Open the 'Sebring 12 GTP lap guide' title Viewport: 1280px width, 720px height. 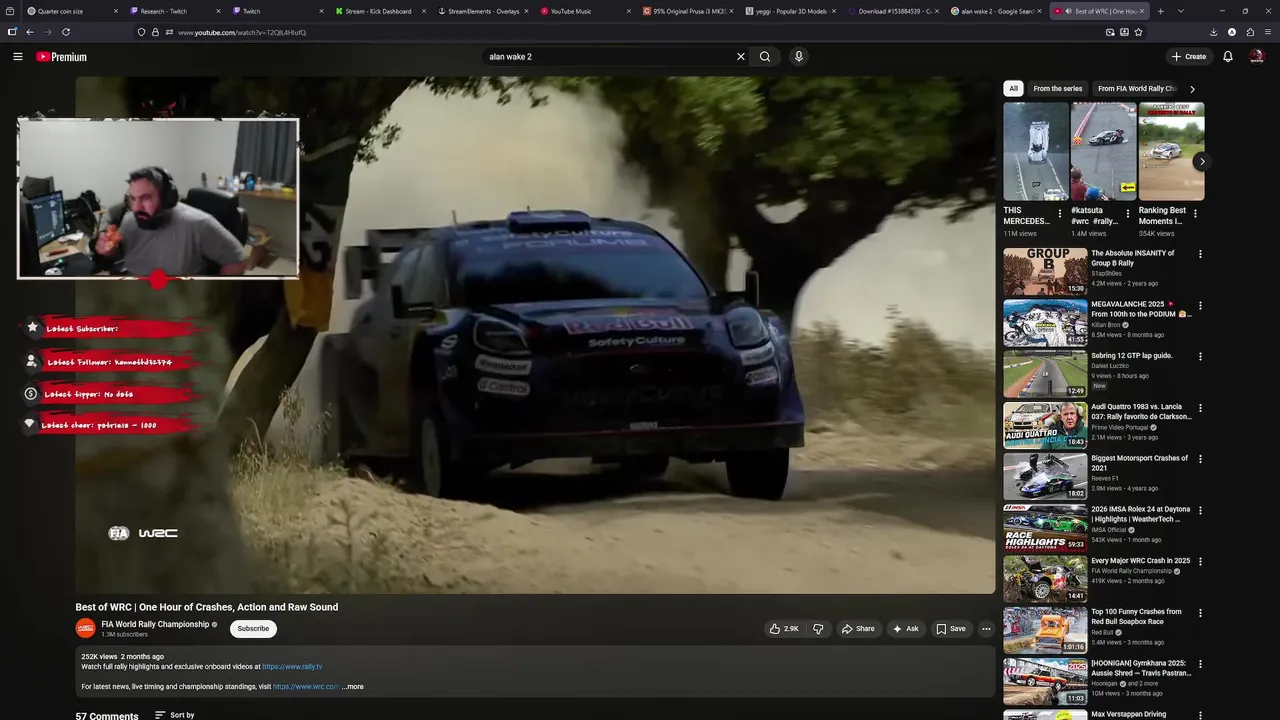[1132, 356]
